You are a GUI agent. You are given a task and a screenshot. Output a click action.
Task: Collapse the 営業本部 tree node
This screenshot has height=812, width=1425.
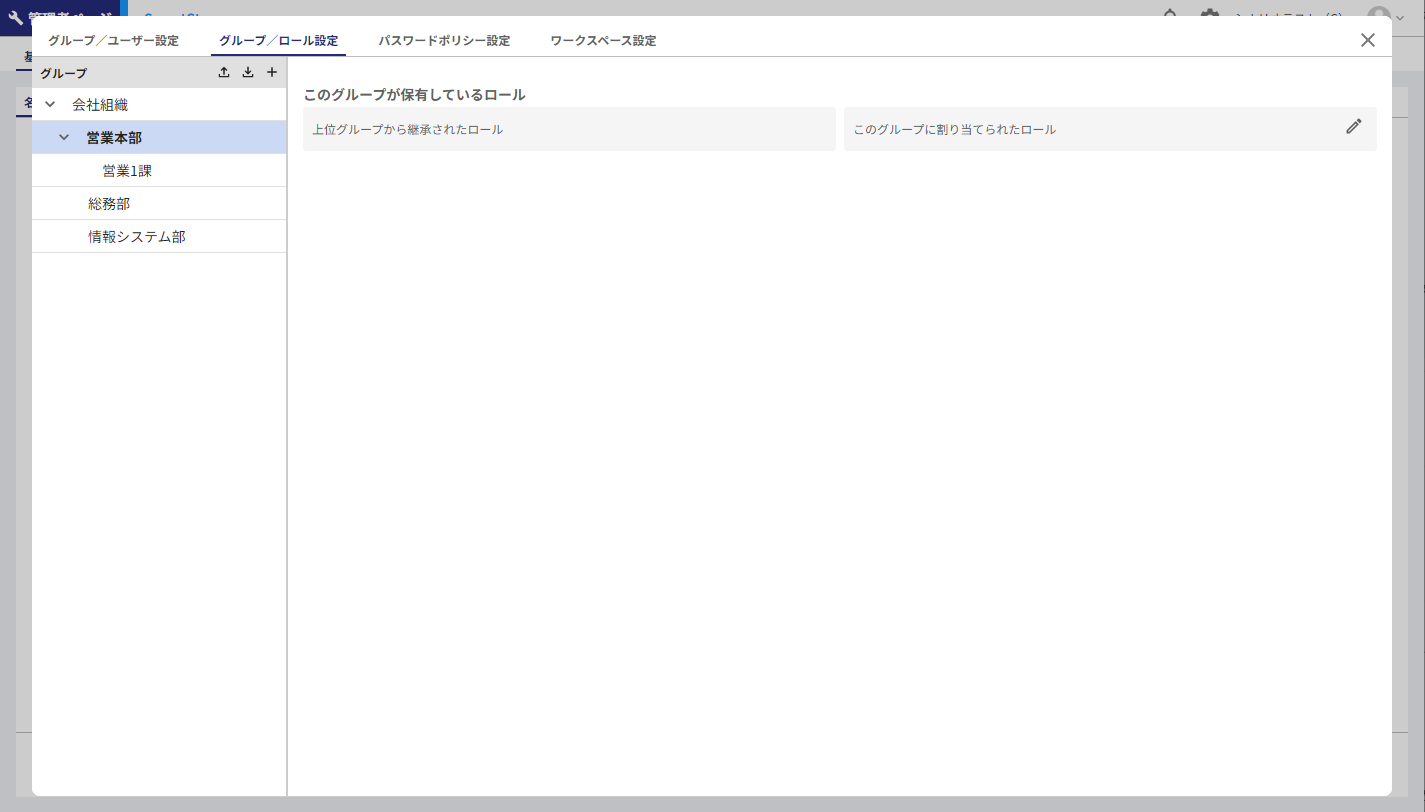click(x=64, y=137)
